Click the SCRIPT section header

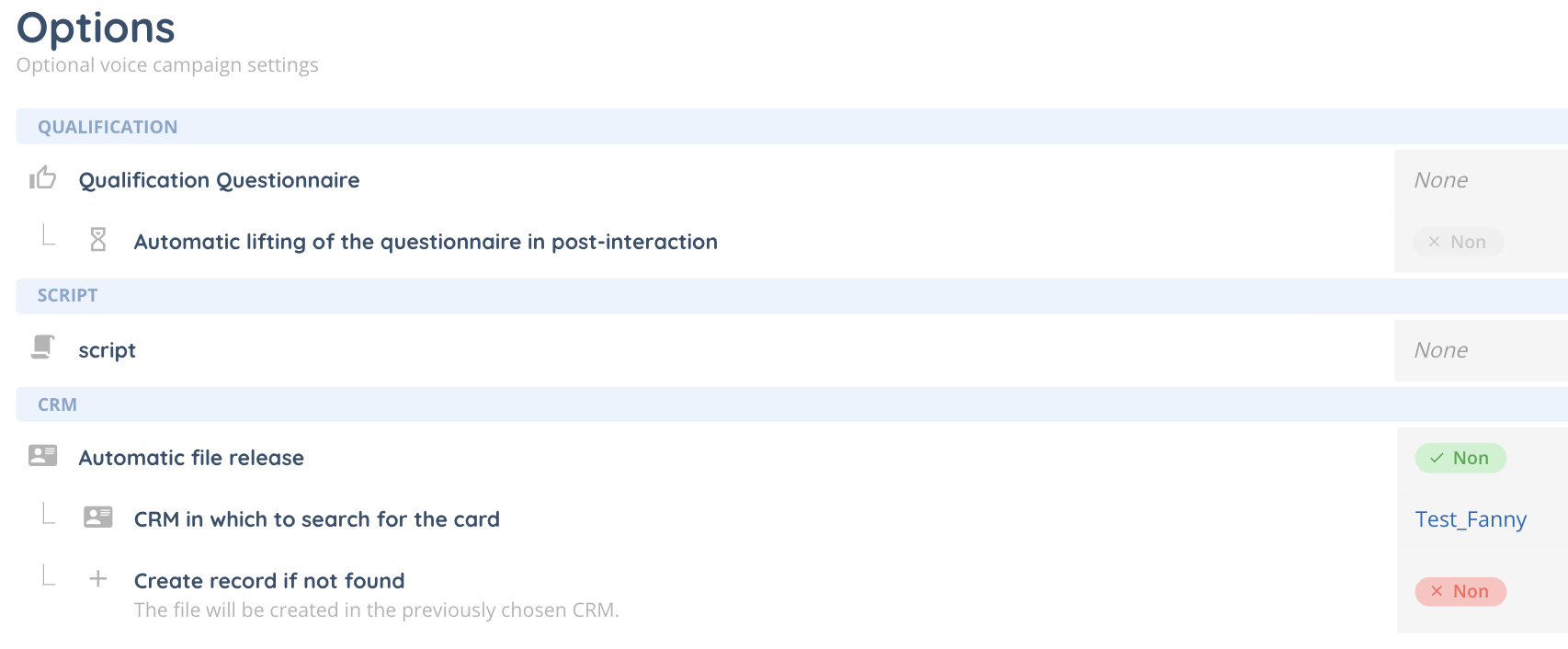coord(67,295)
